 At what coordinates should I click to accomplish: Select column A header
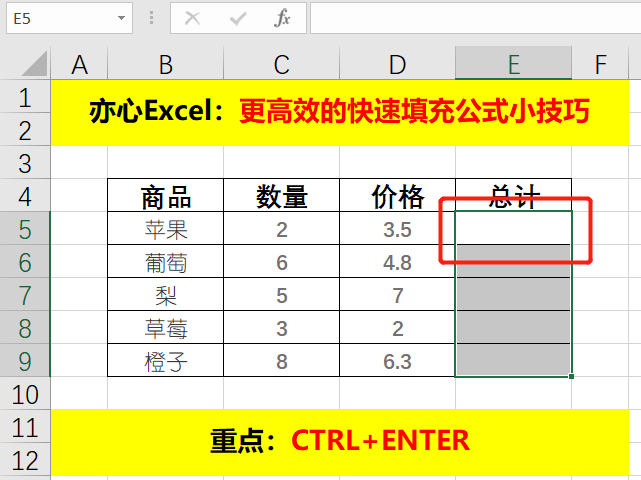coord(79,63)
